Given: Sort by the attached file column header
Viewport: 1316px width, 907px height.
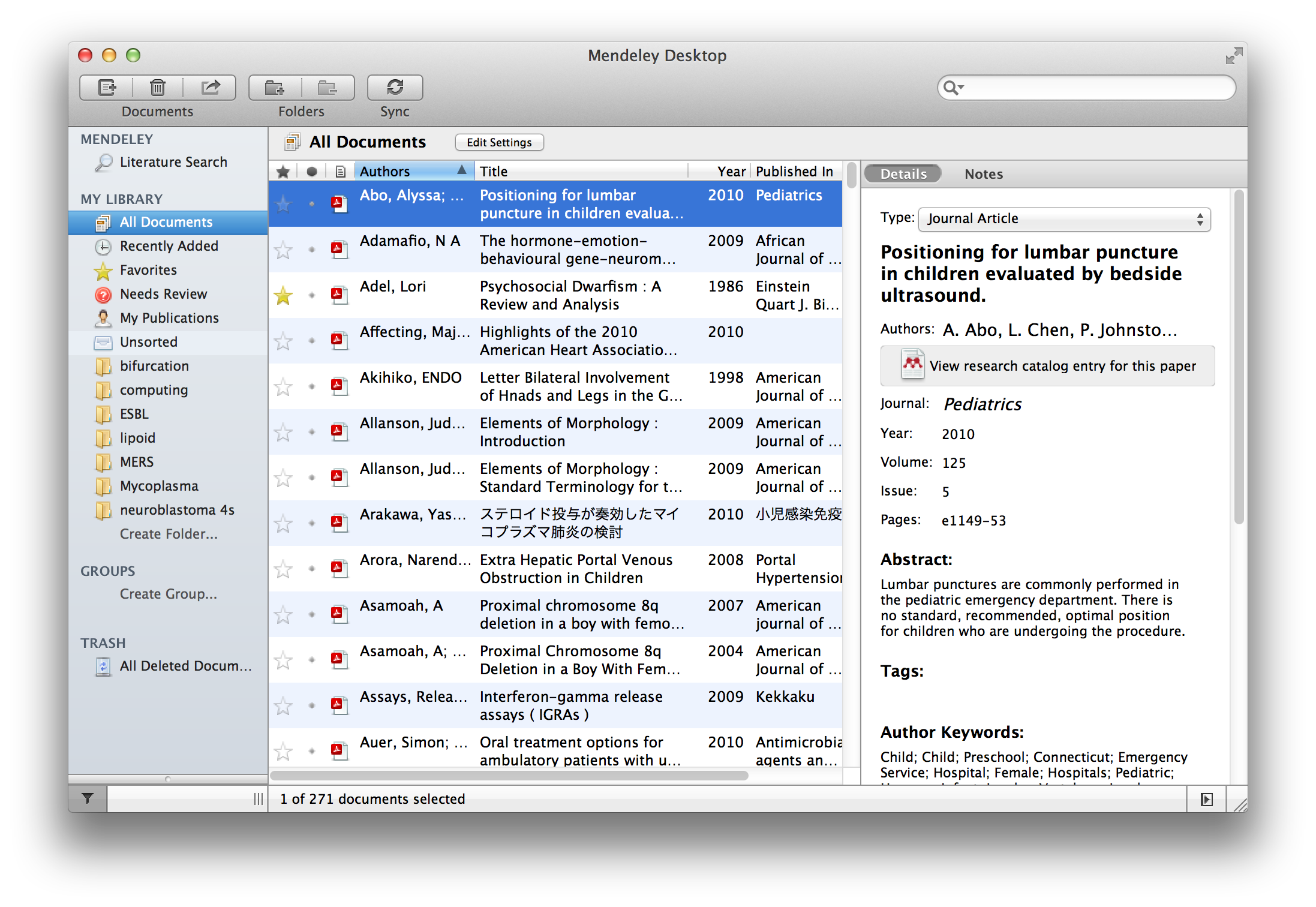Looking at the screenshot, I should pos(340,172).
